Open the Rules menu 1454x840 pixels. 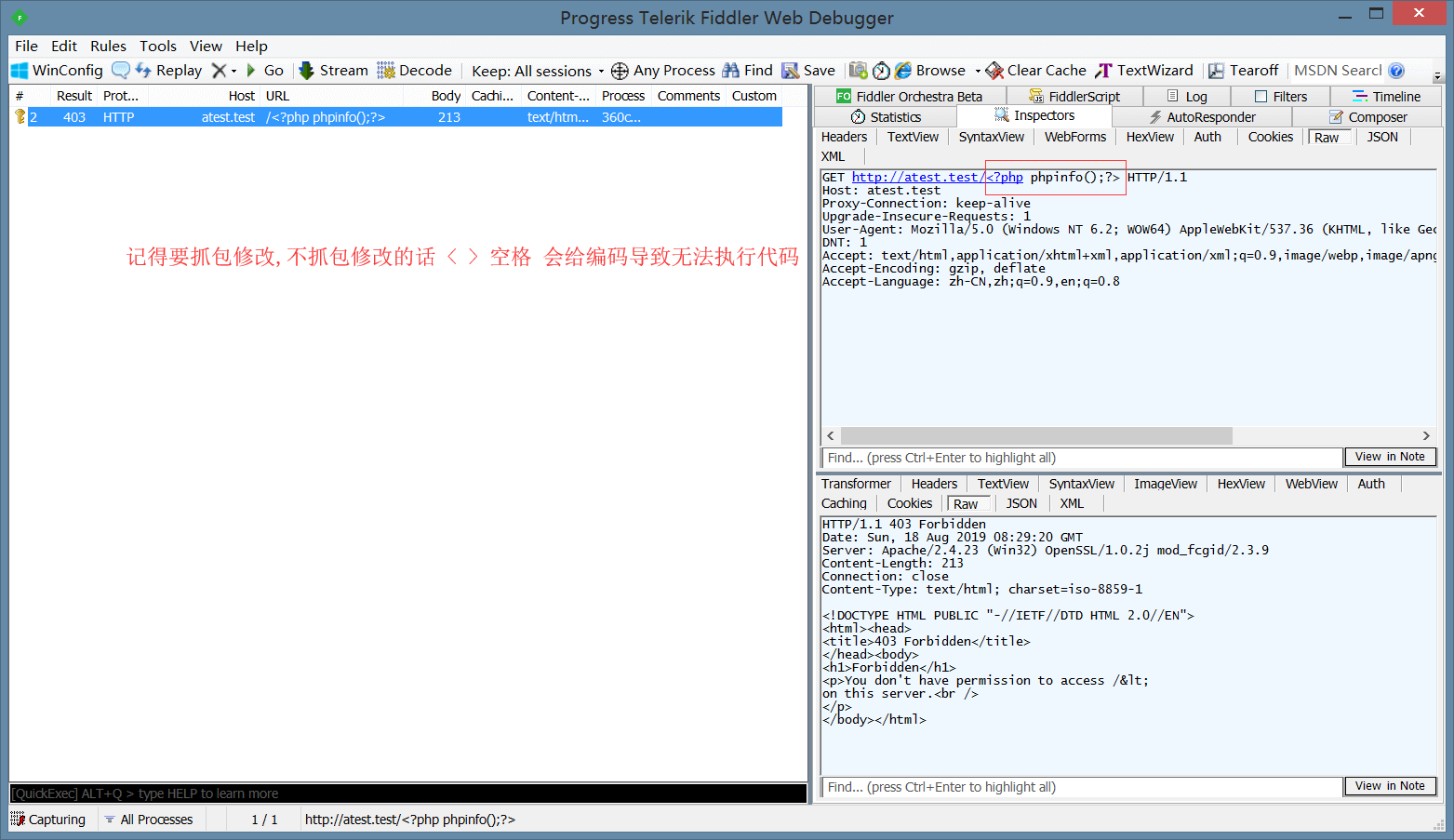(108, 46)
